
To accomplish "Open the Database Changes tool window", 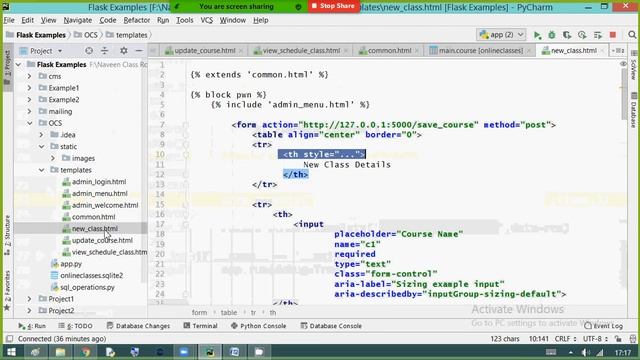I will [x=138, y=326].
